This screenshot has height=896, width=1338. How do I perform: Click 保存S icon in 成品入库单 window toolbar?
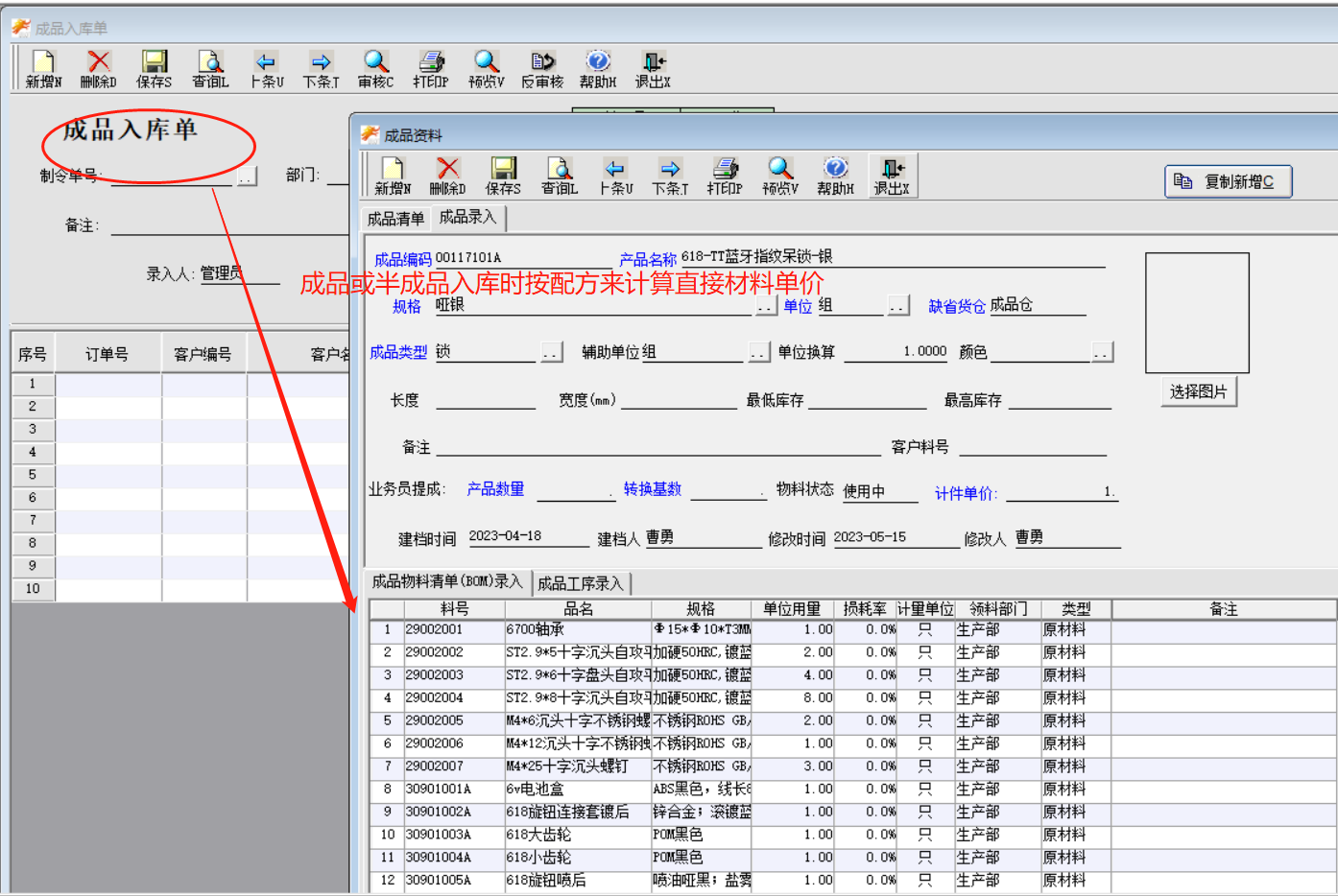[x=155, y=69]
